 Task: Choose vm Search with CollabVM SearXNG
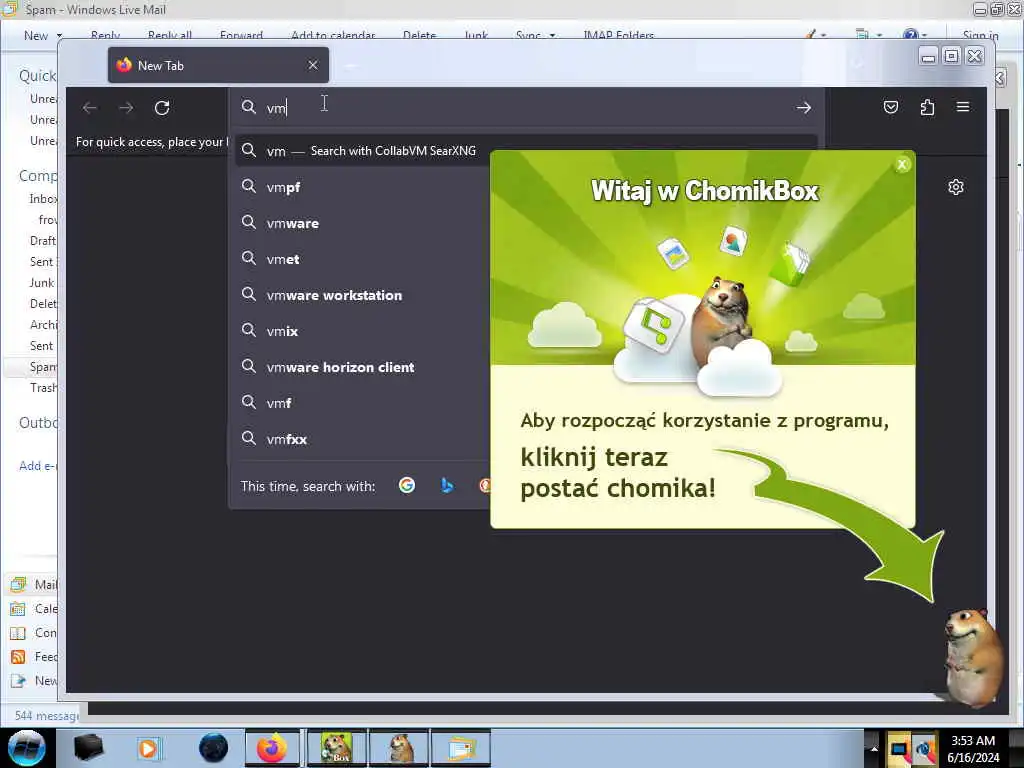[362, 151]
